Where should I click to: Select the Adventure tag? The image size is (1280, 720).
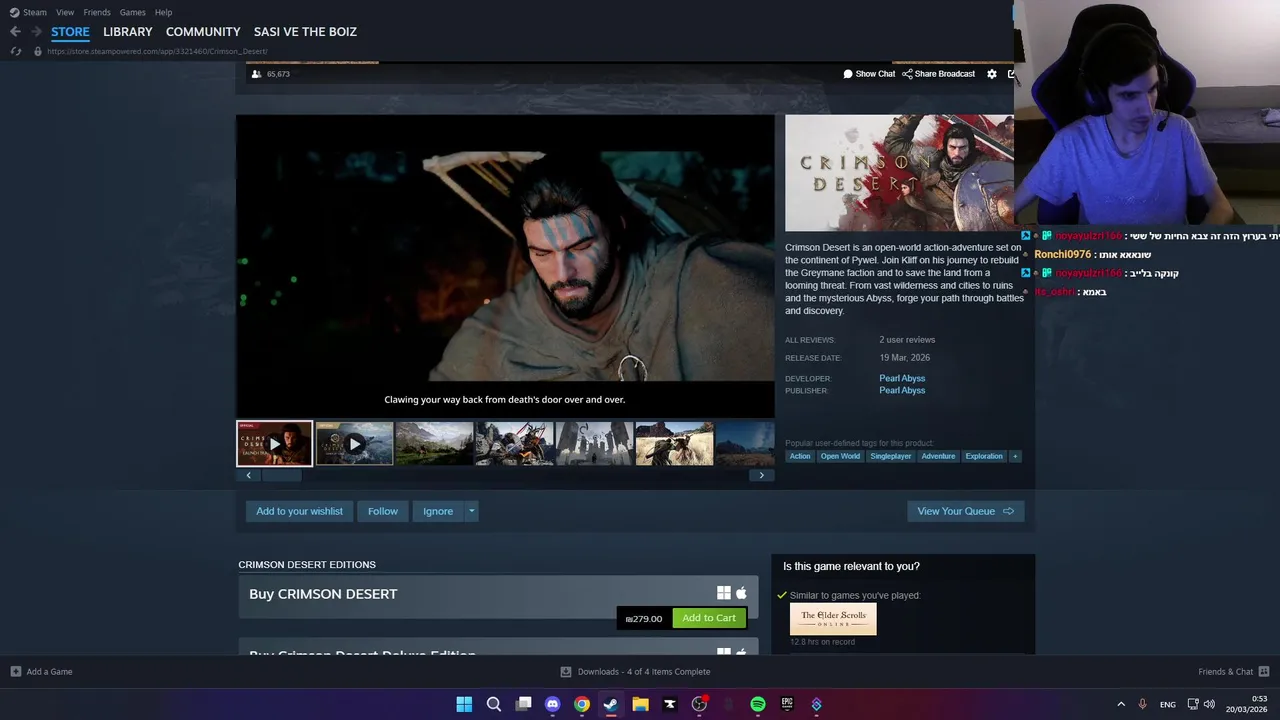938,456
